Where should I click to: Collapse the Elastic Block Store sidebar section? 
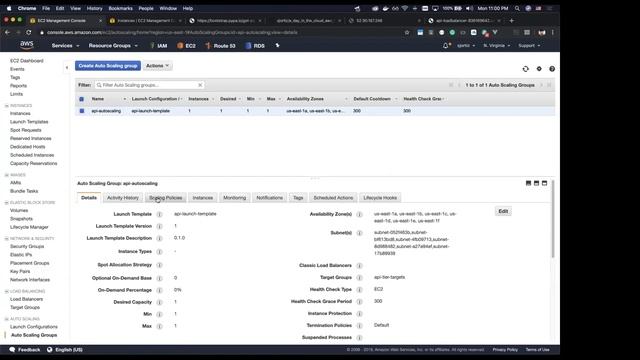click(7, 202)
